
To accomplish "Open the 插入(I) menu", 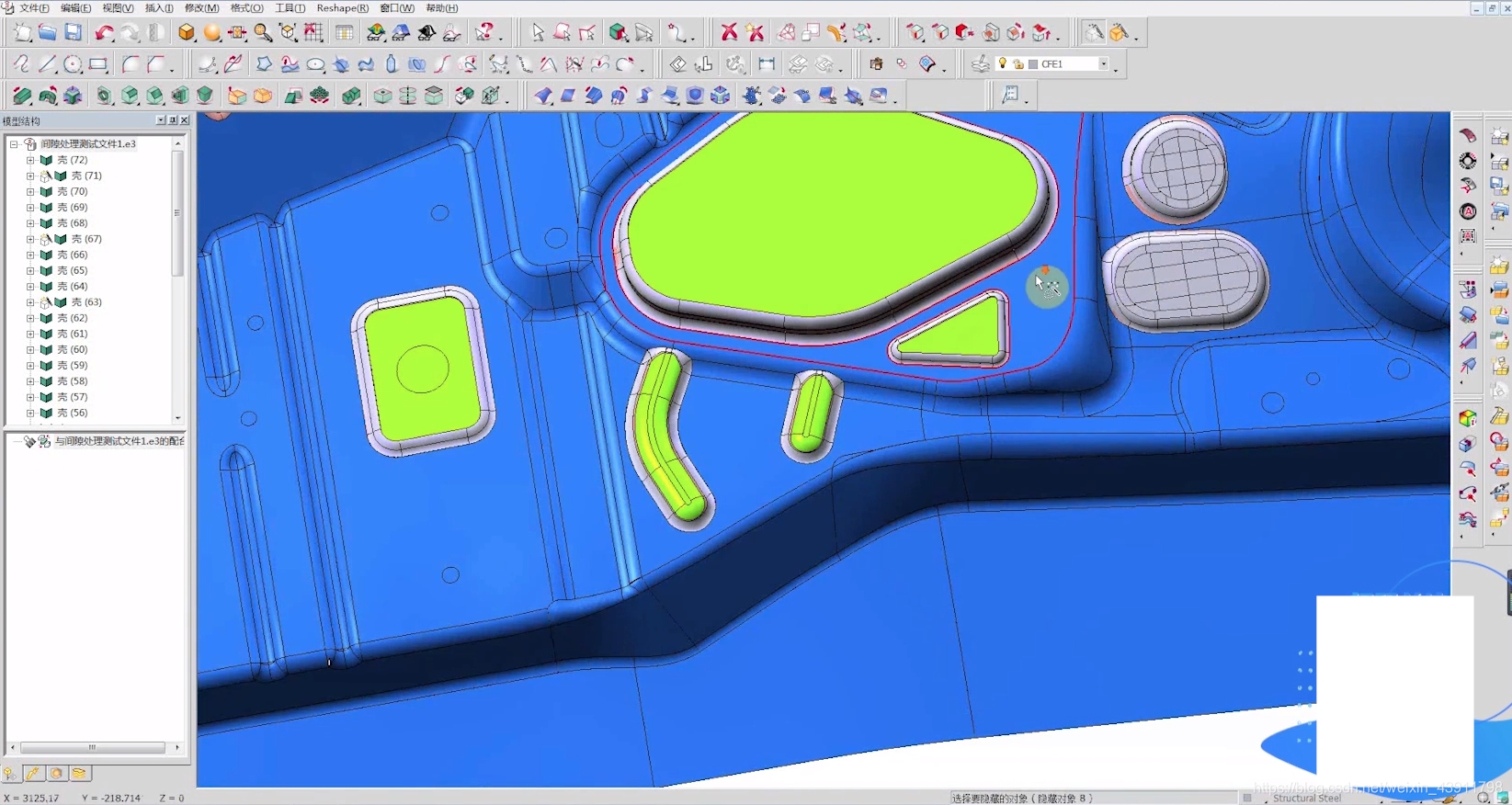I will tap(159, 8).
